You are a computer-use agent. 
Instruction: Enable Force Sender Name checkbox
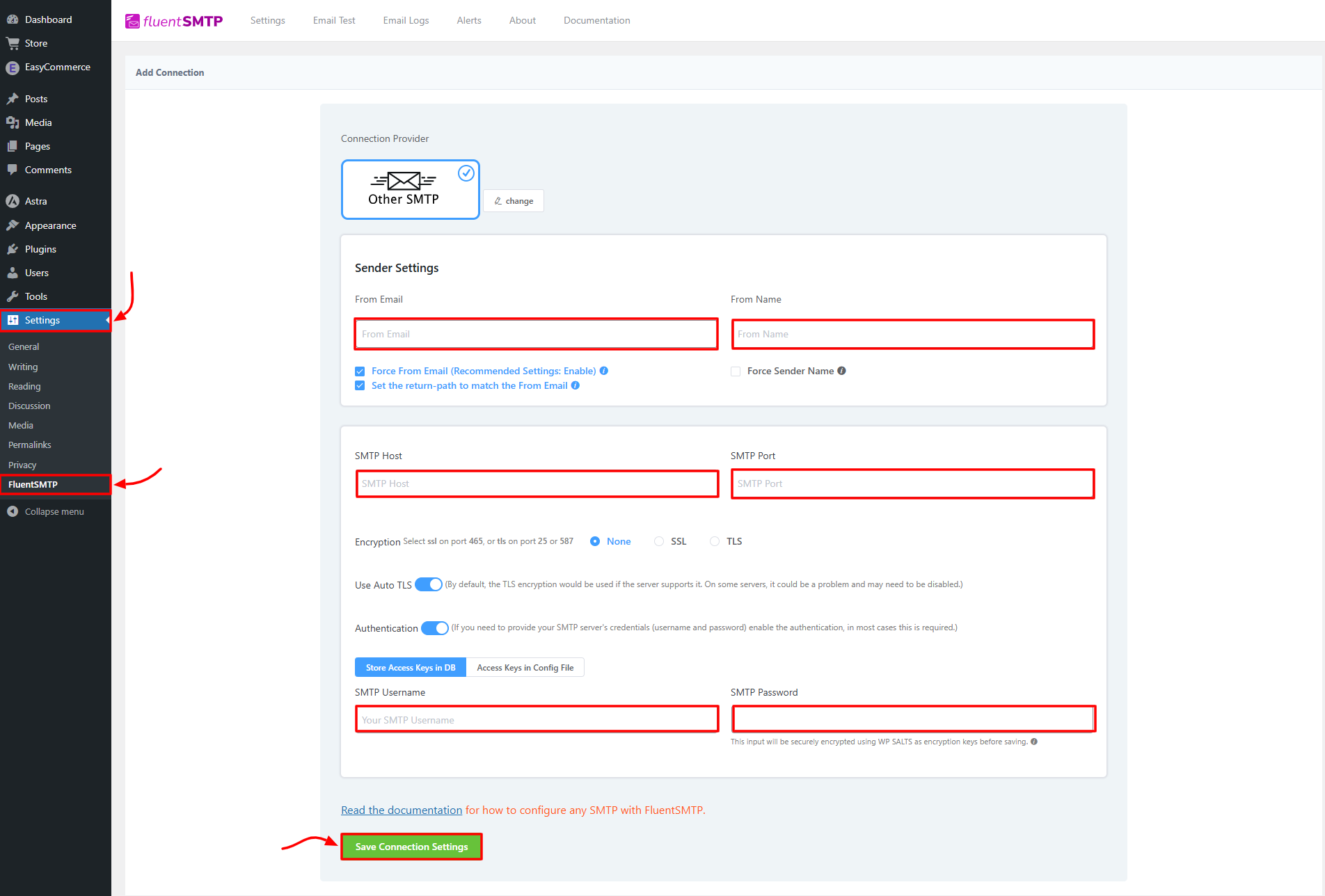(x=736, y=371)
